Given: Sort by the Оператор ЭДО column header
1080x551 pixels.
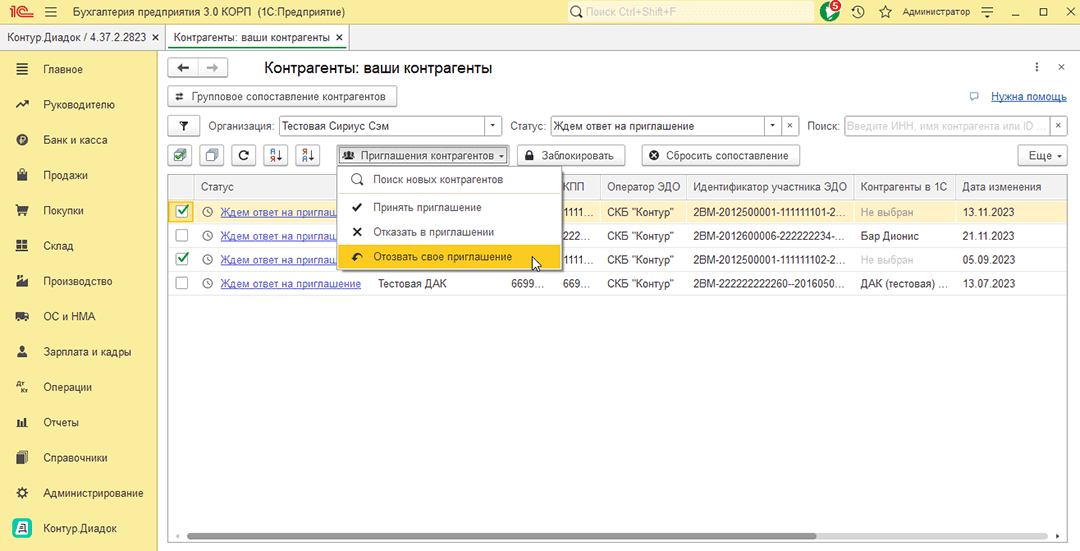Looking at the screenshot, I should tap(643, 187).
